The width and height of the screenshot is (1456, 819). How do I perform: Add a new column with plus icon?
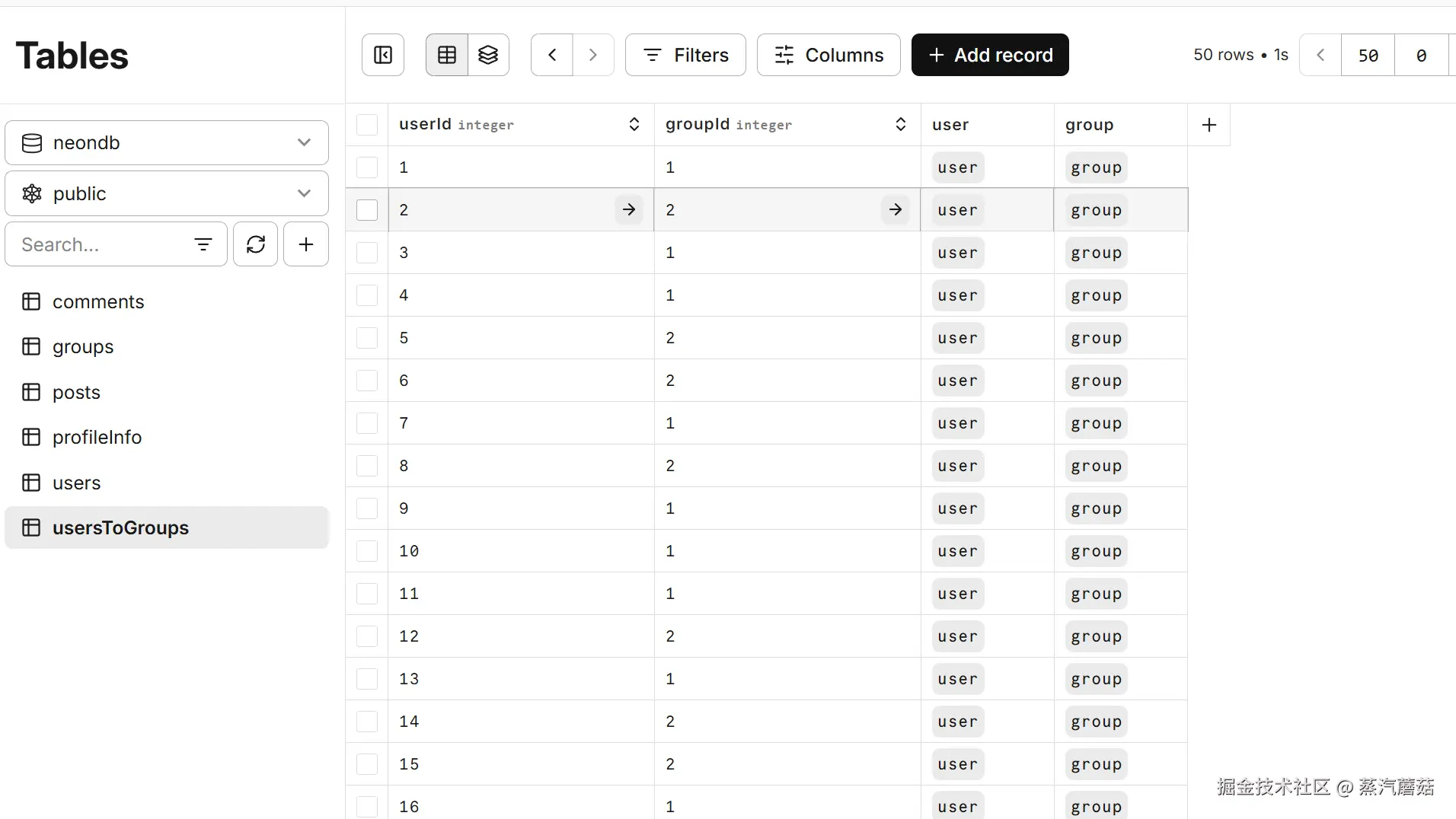(x=1209, y=125)
